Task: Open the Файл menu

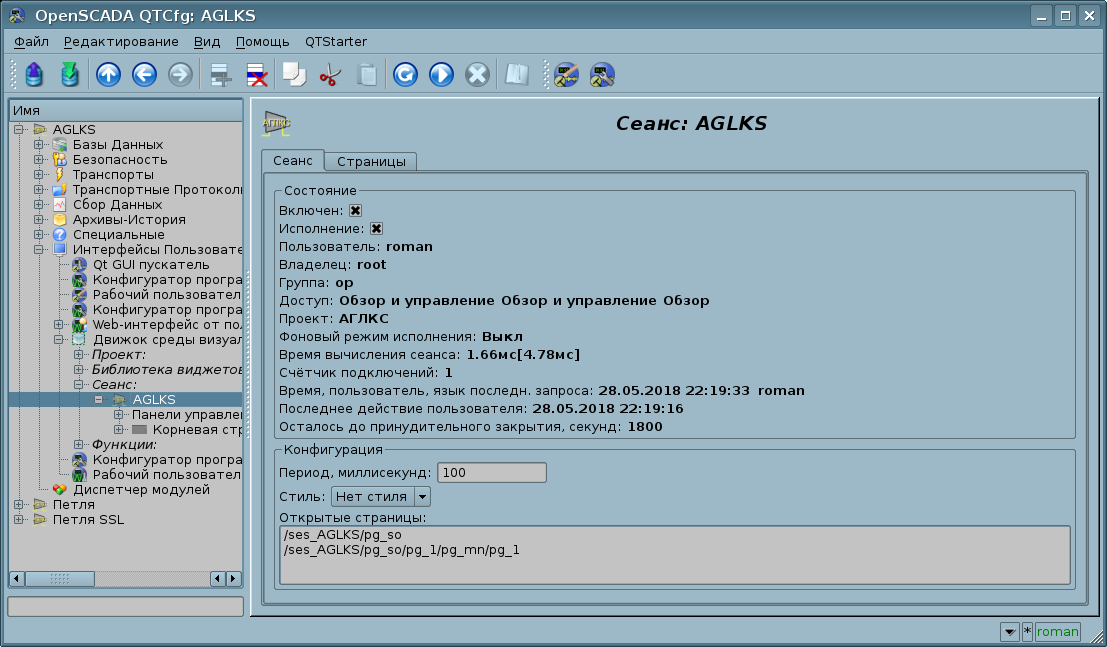Action: point(31,42)
